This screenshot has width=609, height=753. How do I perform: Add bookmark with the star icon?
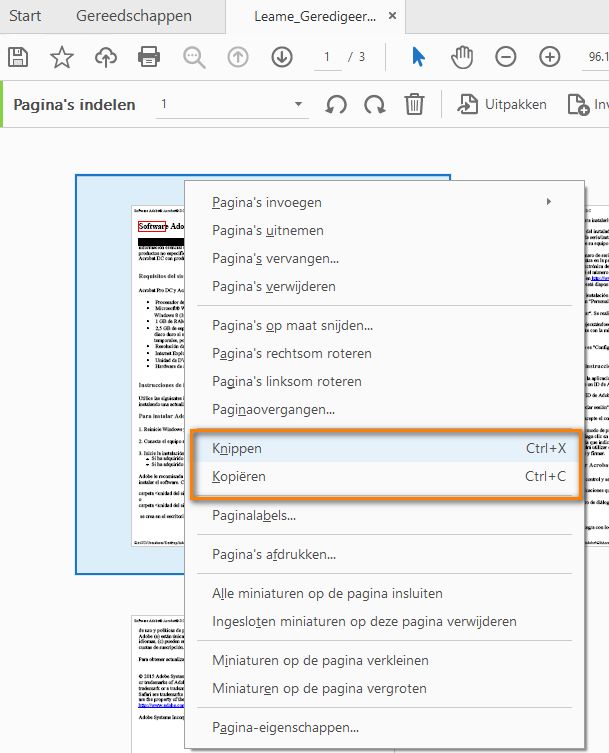pos(61,57)
